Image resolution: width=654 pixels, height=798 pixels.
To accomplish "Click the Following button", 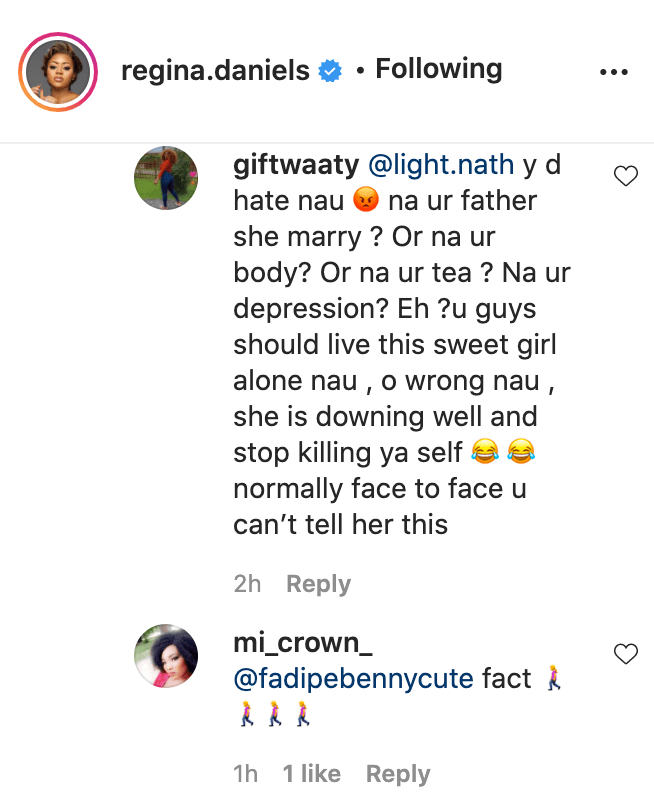I will point(438,69).
